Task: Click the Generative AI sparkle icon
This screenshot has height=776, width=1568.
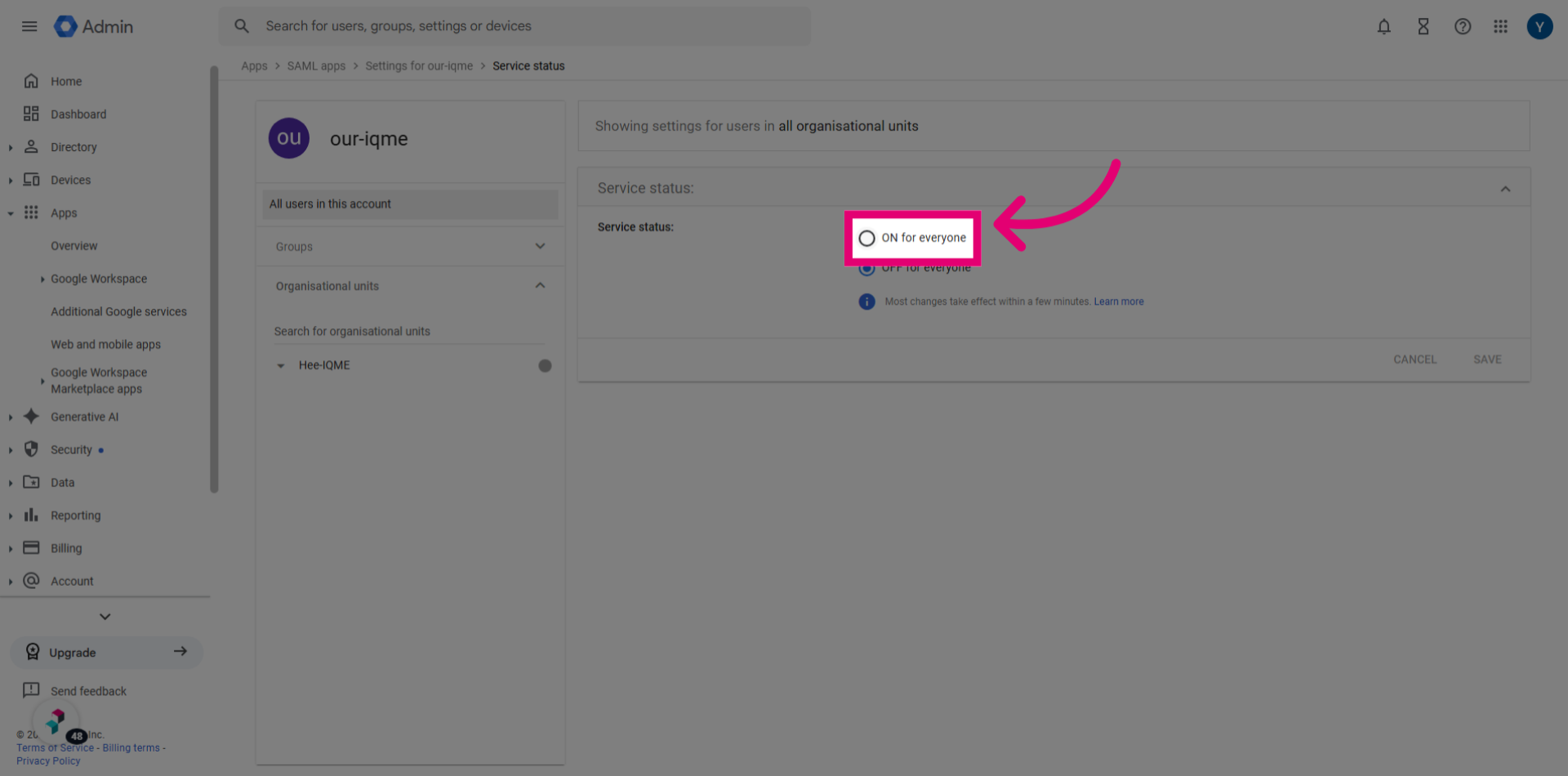Action: (31, 417)
